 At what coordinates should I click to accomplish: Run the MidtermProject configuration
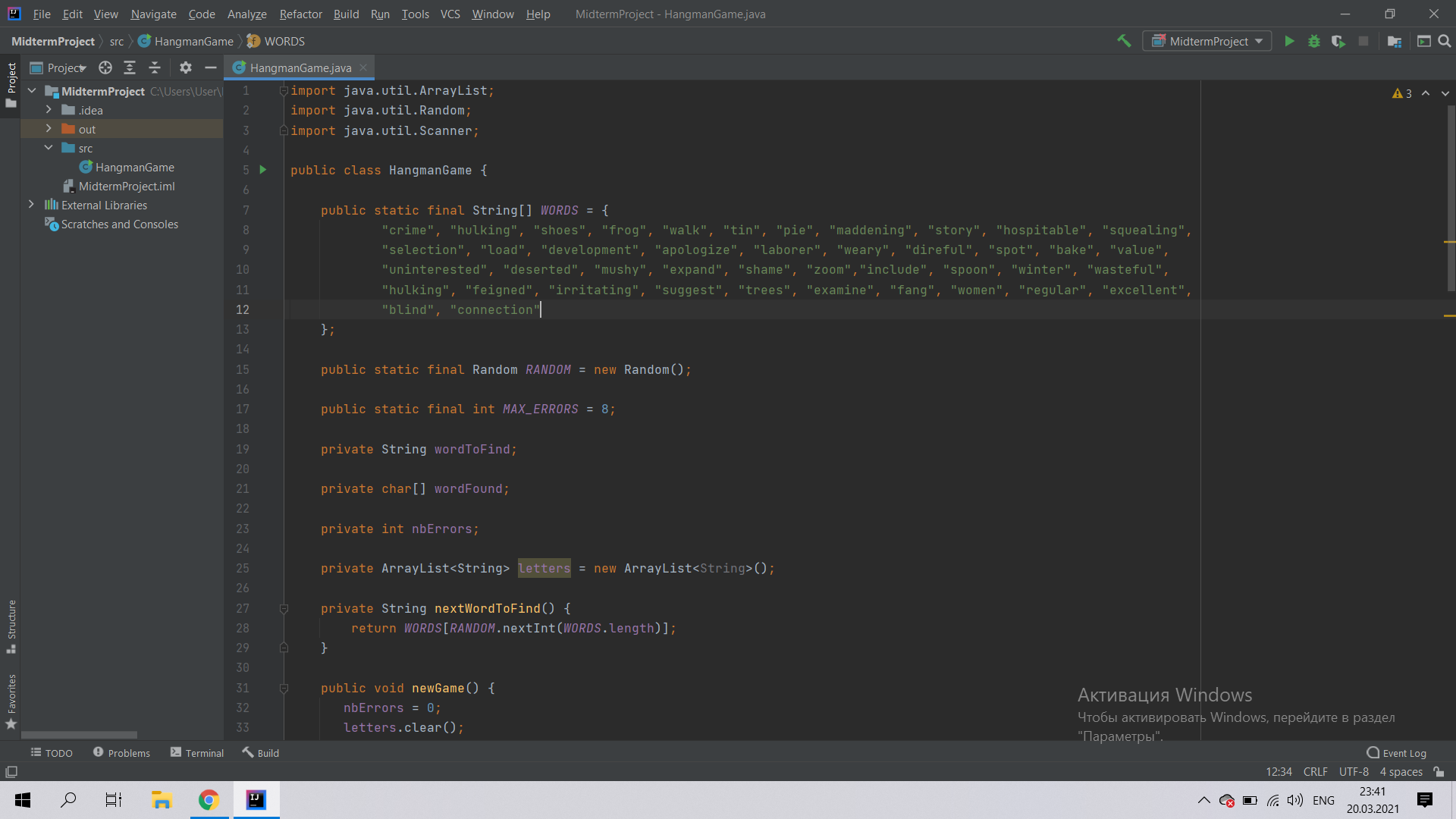(1289, 41)
